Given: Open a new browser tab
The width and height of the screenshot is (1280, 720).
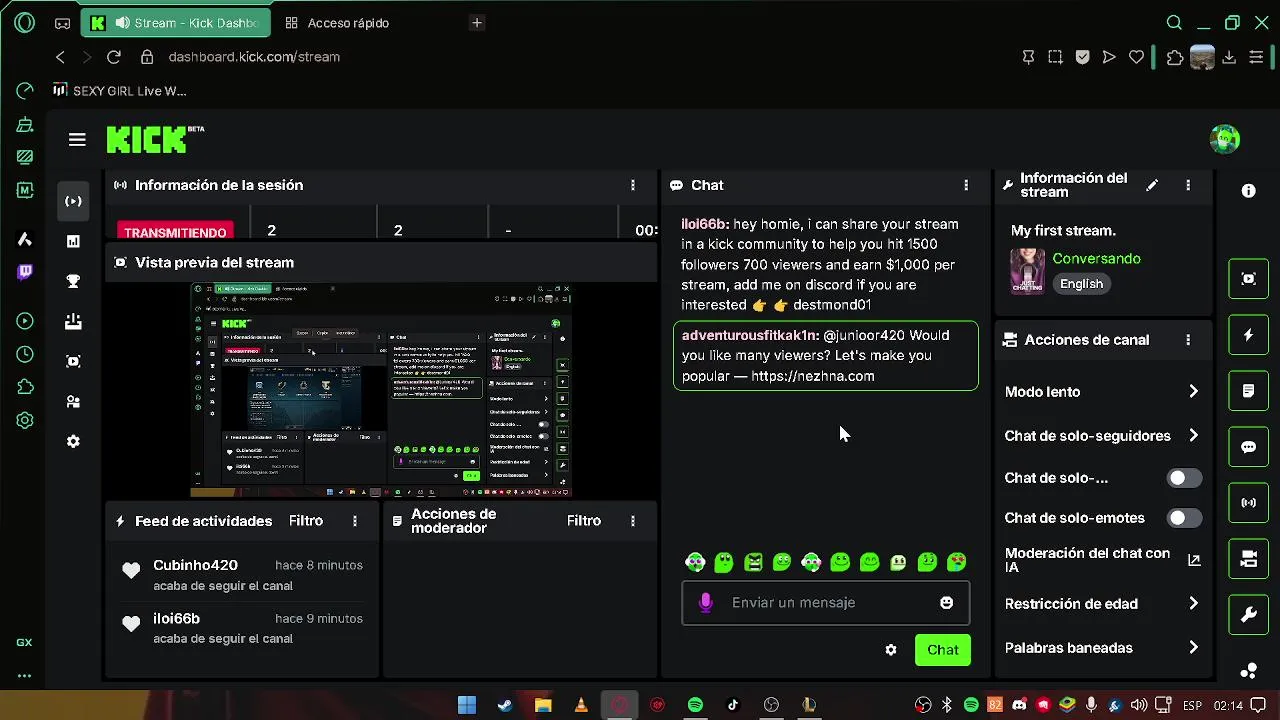Looking at the screenshot, I should 477,22.
